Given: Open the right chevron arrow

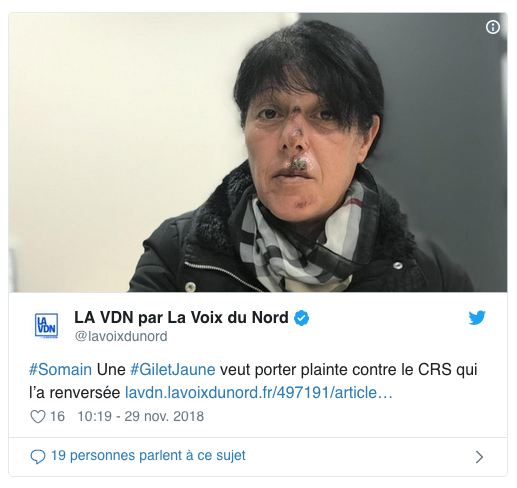Looking at the screenshot, I should point(479,457).
